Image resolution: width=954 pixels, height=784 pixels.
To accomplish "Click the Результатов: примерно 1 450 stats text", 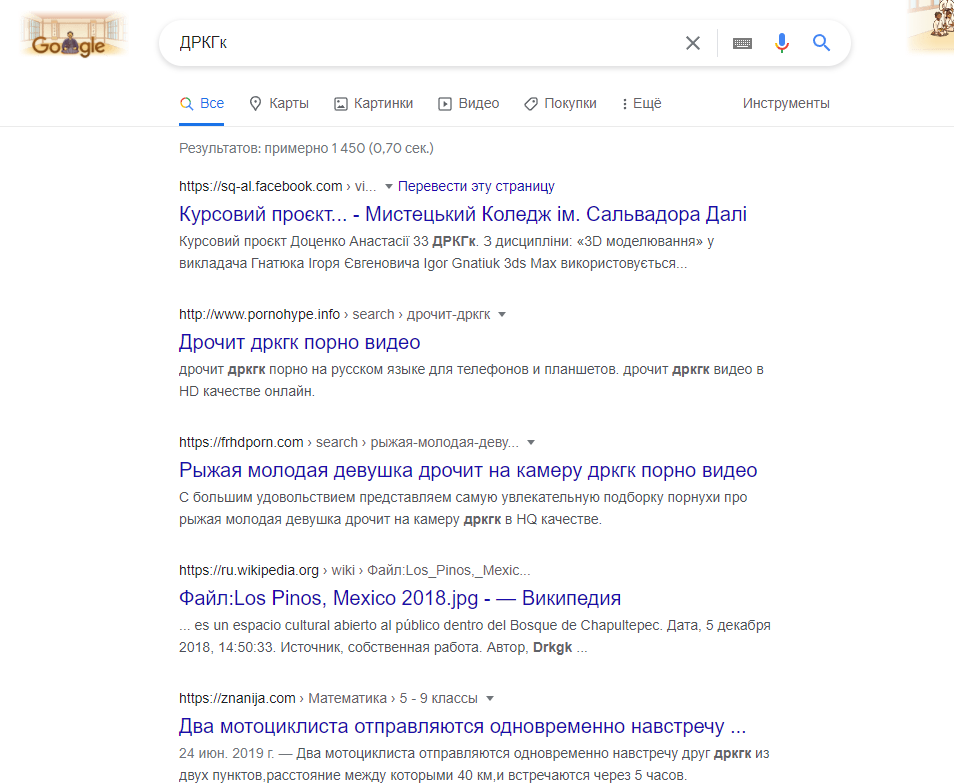I will (306, 148).
